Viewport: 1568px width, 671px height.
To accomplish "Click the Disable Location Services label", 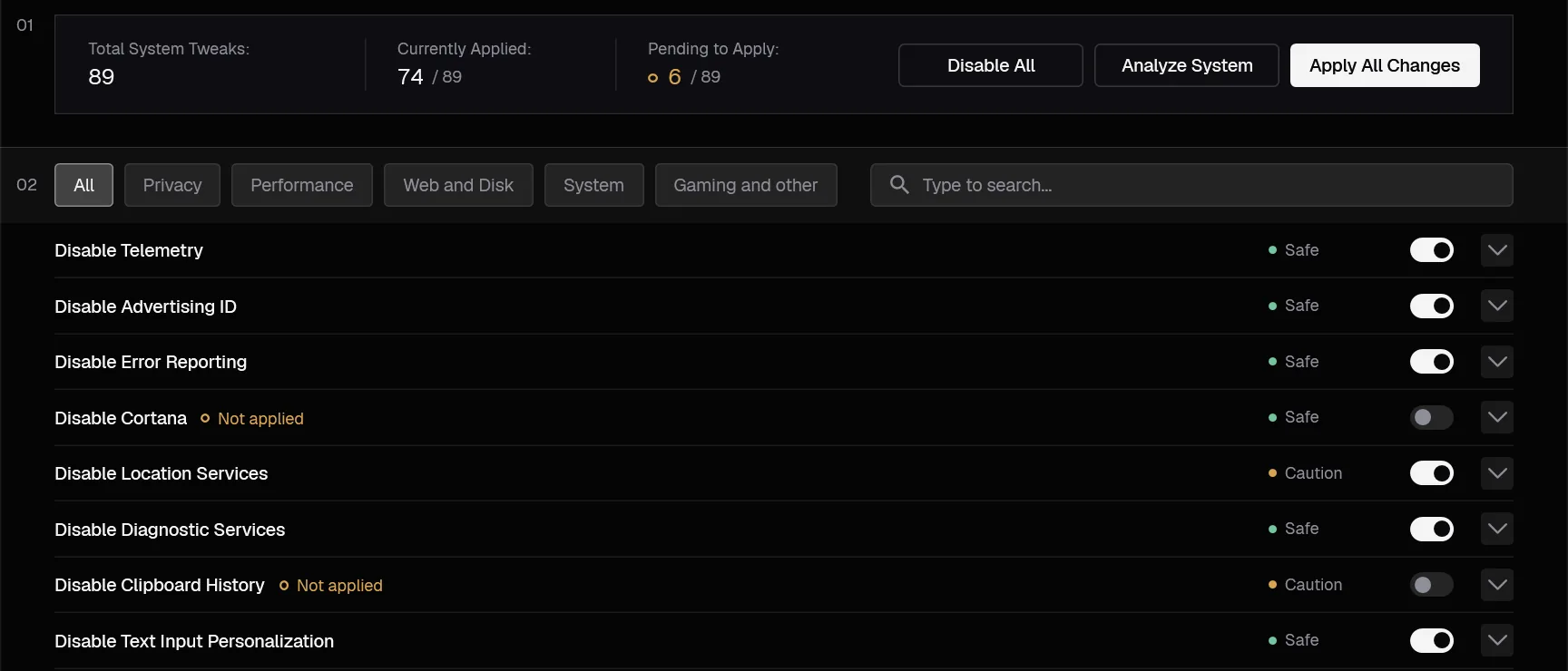I will 162,473.
